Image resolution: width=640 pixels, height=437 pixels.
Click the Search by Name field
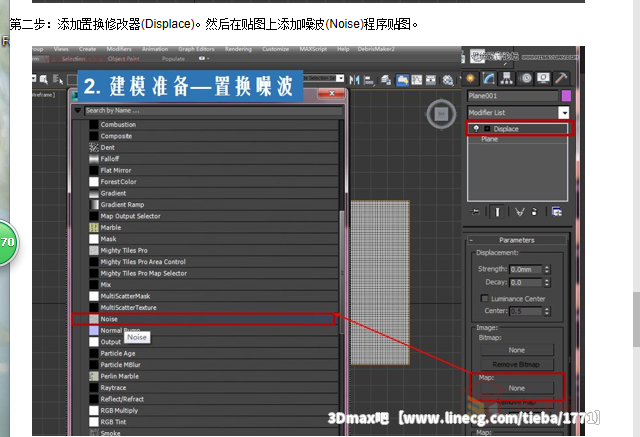tap(213, 110)
